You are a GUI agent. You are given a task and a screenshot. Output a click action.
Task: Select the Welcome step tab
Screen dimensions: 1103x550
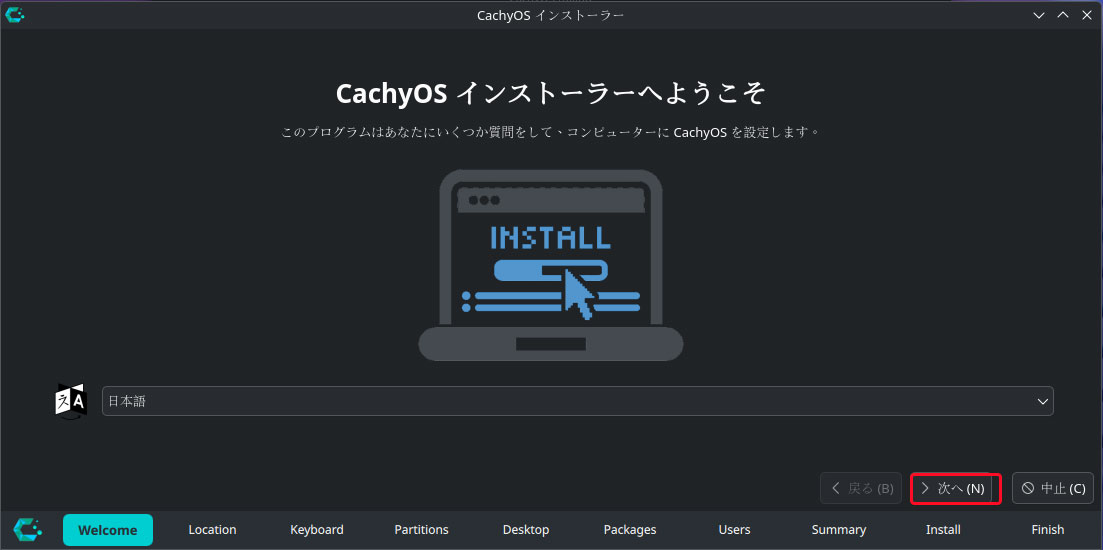[x=108, y=530]
